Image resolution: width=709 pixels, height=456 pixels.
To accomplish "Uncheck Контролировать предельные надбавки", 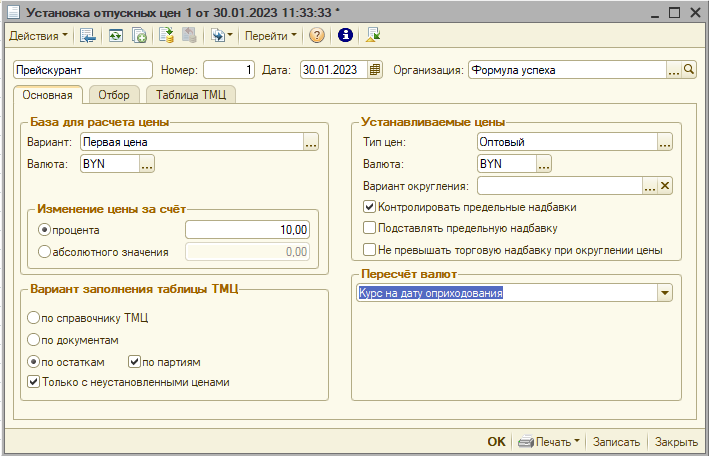I will [x=370, y=207].
